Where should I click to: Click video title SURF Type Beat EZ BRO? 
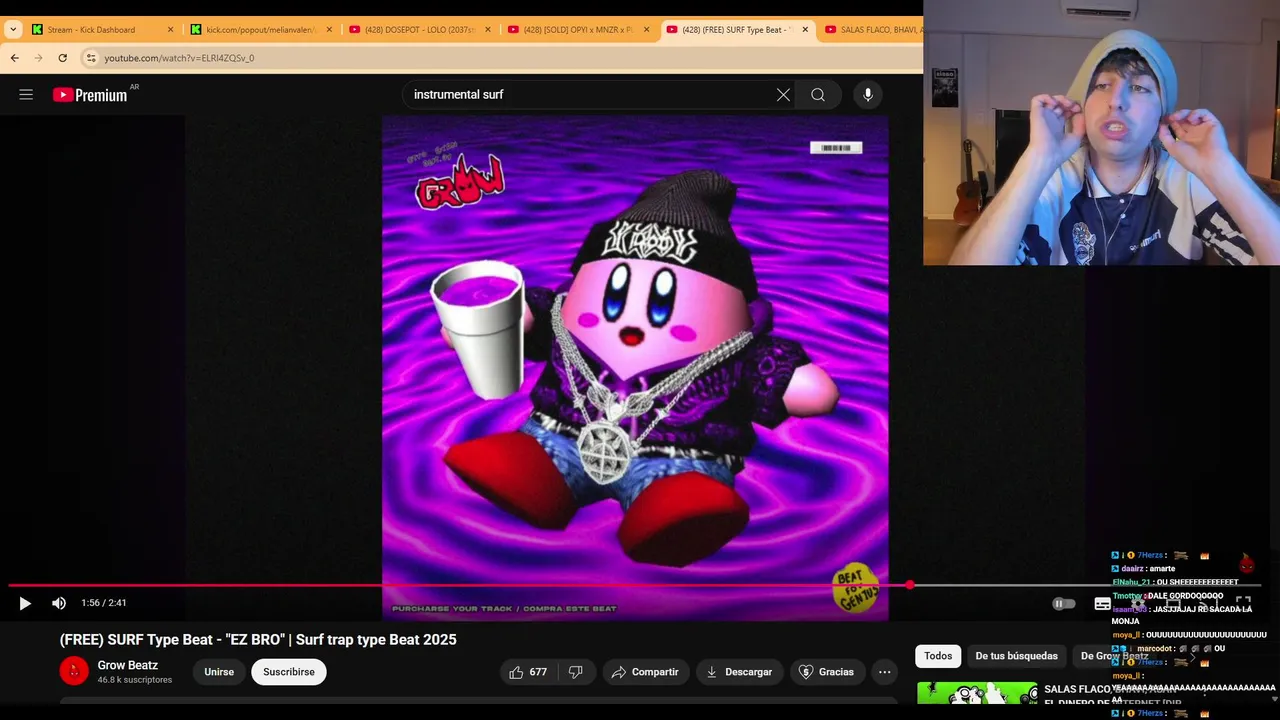tap(258, 640)
